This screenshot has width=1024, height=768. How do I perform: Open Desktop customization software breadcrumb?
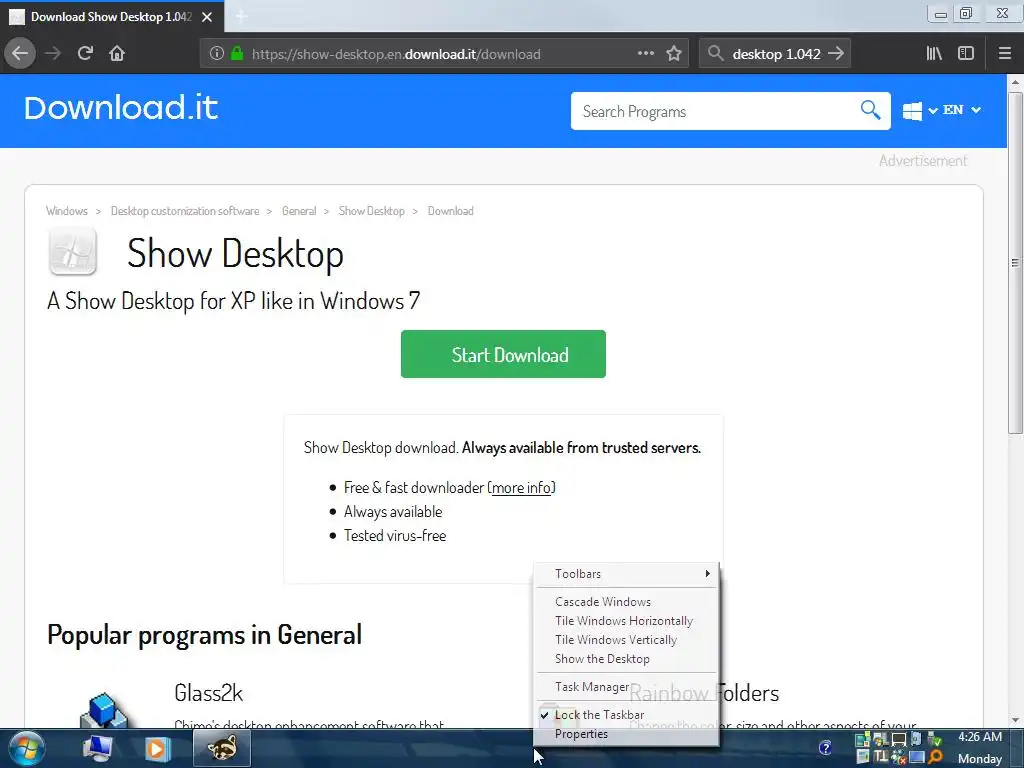(x=185, y=211)
